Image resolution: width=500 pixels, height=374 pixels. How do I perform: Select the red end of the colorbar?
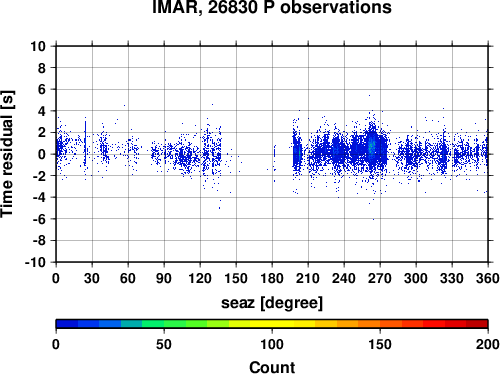tap(477, 324)
